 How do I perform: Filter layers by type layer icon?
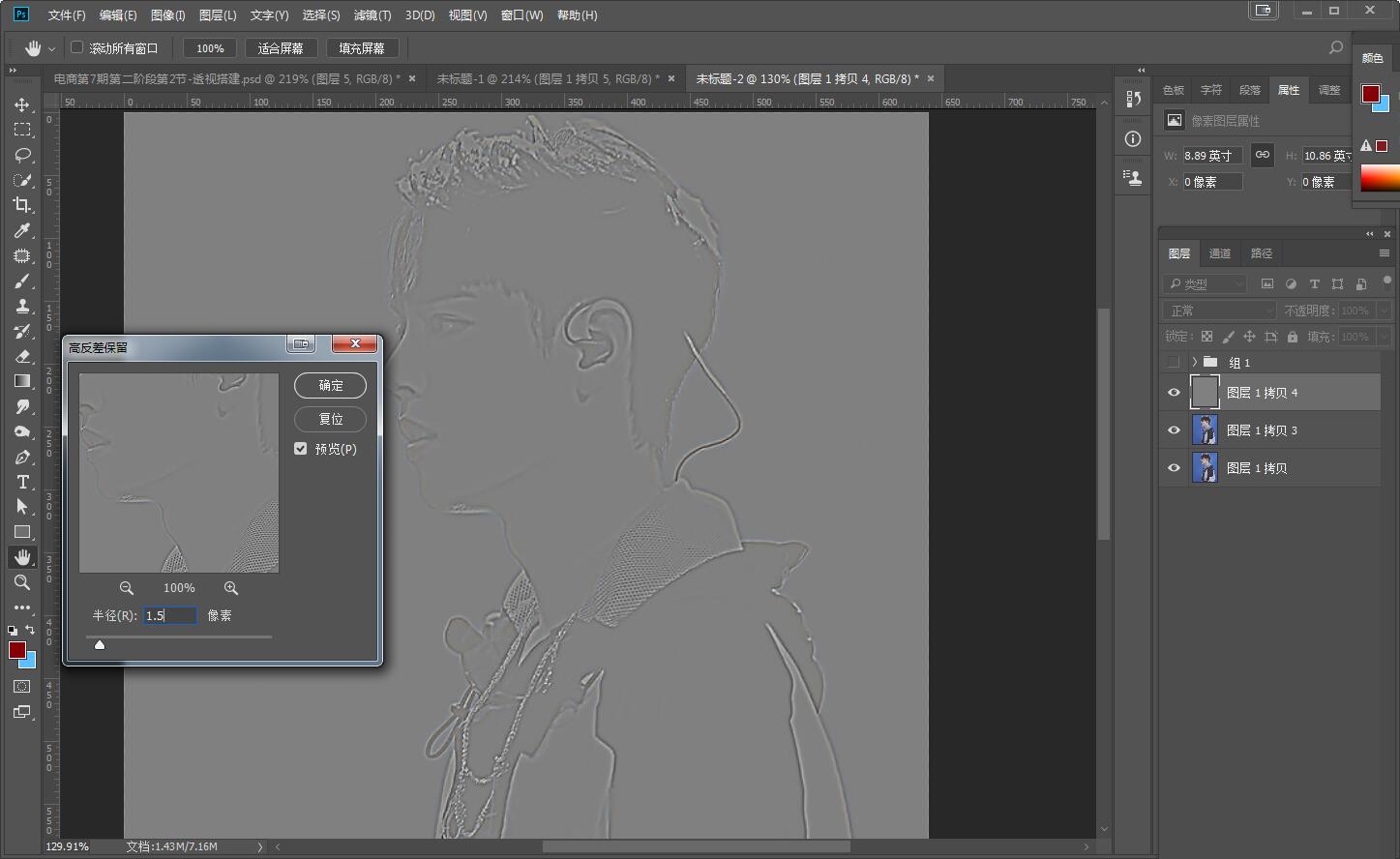point(1314,283)
